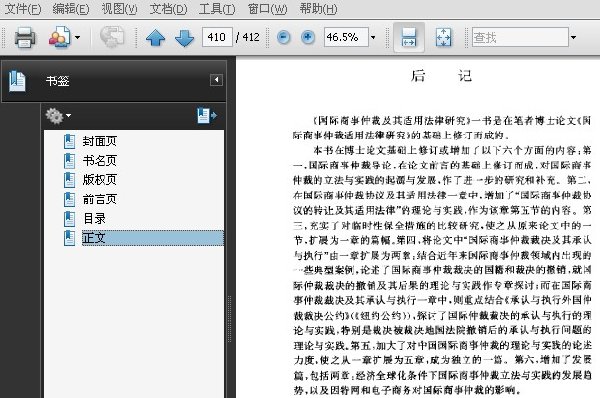Open the 文档(D) menu
Image resolution: width=600 pixels, height=398 pixels.
pos(168,8)
